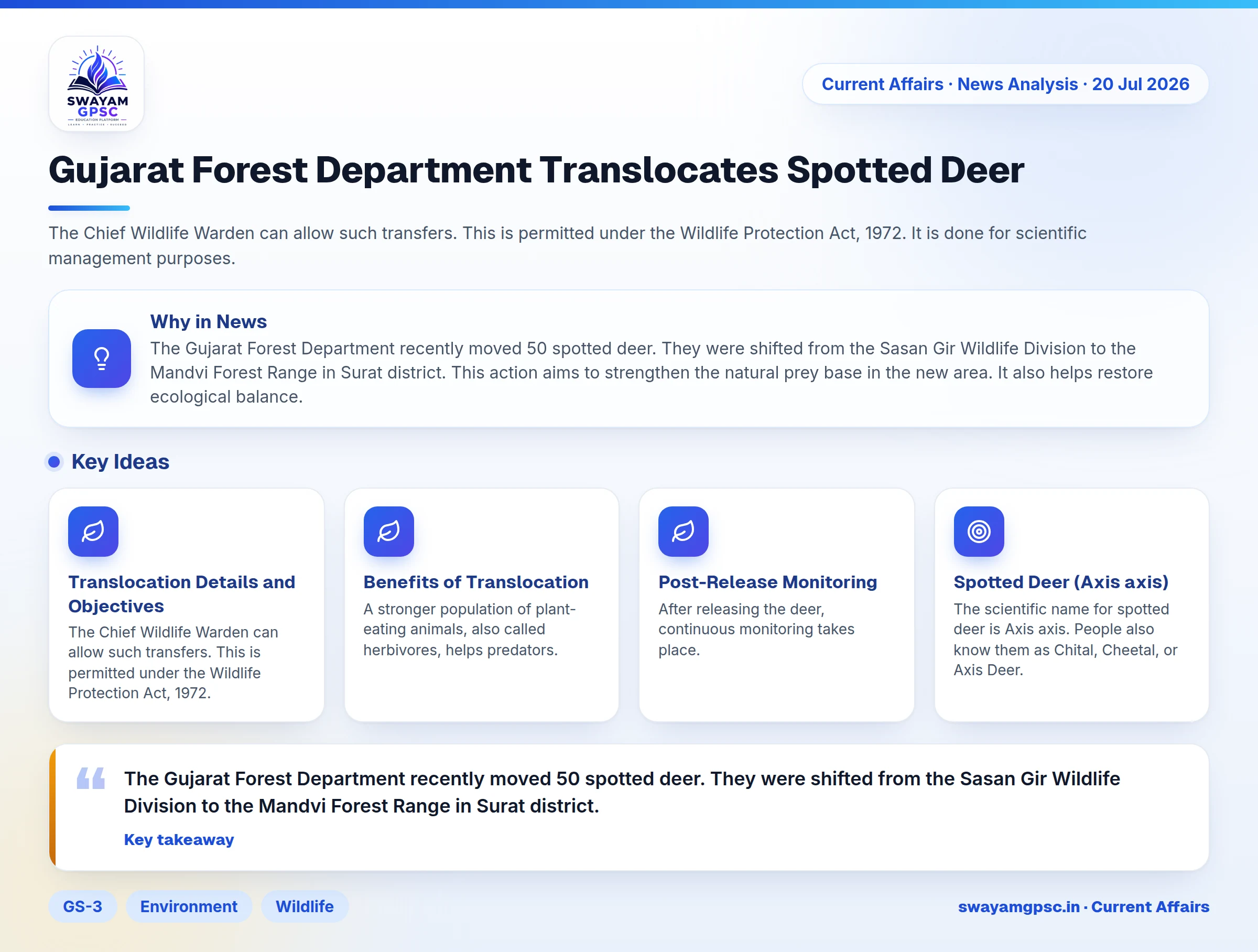This screenshot has width=1258, height=952.
Task: Click the Key Ideas section heading
Action: (120, 462)
